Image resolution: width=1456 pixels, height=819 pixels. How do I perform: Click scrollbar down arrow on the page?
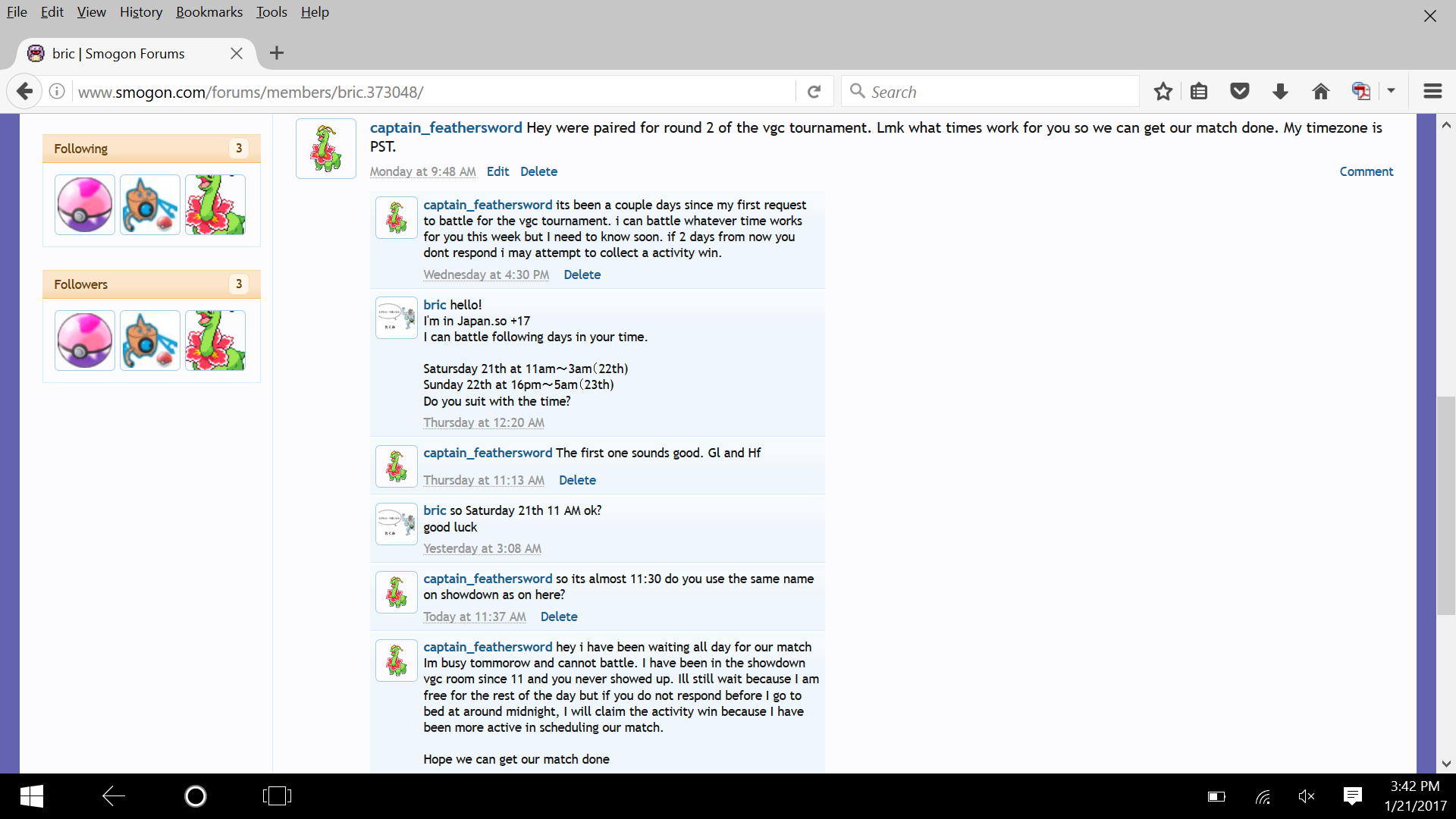(x=1446, y=764)
